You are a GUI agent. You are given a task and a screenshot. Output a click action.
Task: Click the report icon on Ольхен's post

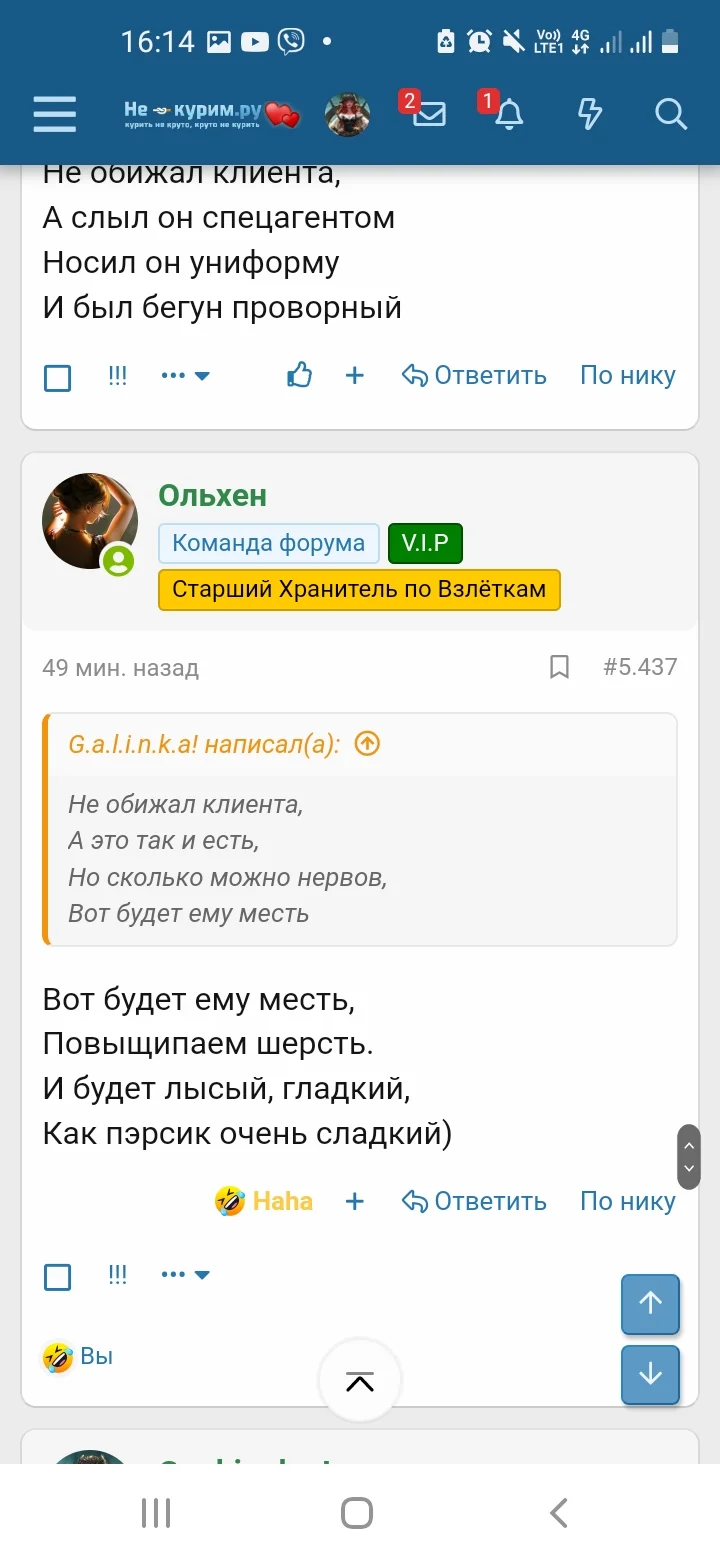(117, 1274)
